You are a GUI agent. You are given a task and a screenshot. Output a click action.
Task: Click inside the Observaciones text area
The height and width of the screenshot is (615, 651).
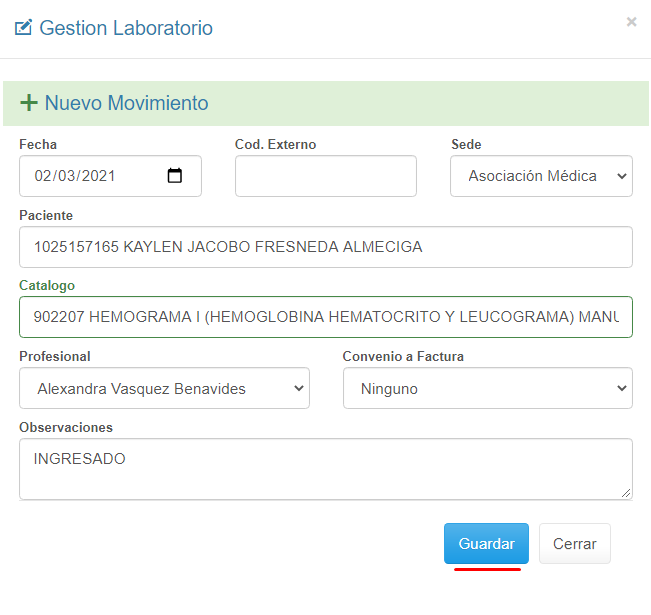point(325,469)
